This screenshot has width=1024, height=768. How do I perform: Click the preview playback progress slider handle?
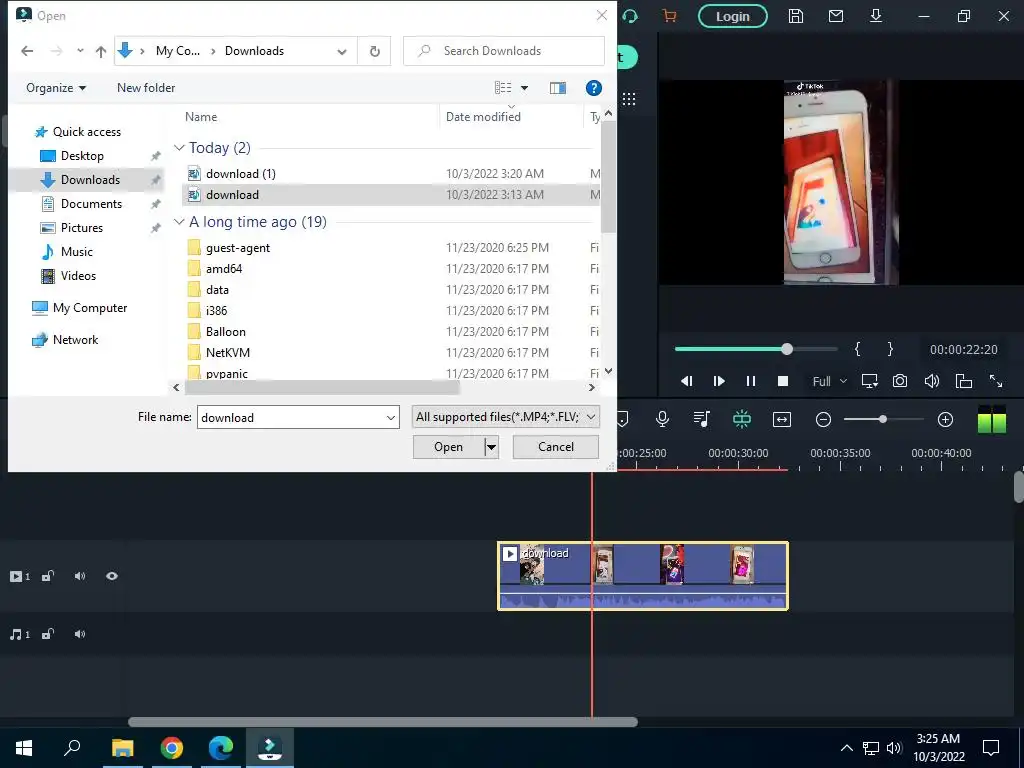coord(787,349)
